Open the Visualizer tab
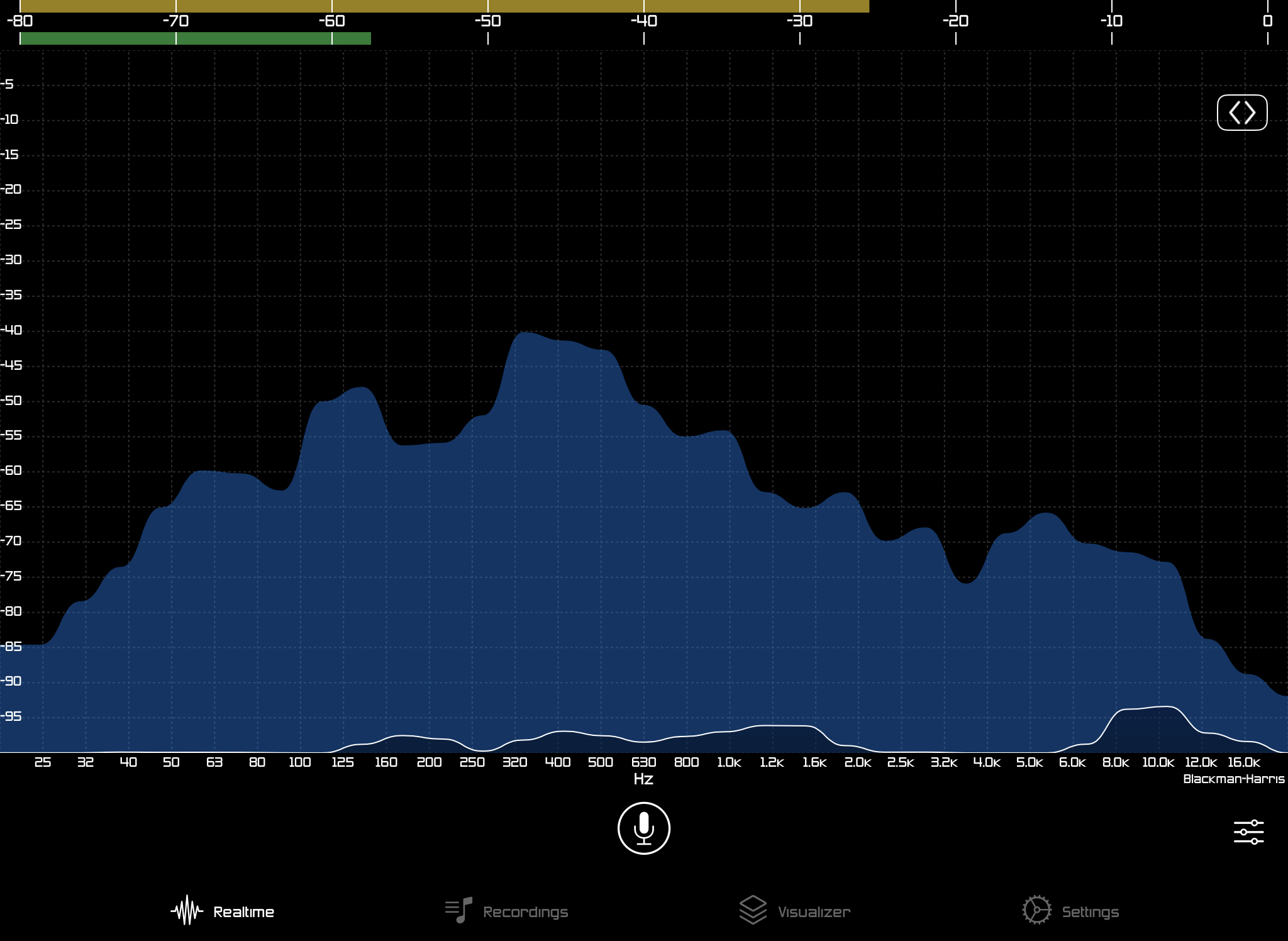1288x941 pixels. pyautogui.click(x=795, y=911)
